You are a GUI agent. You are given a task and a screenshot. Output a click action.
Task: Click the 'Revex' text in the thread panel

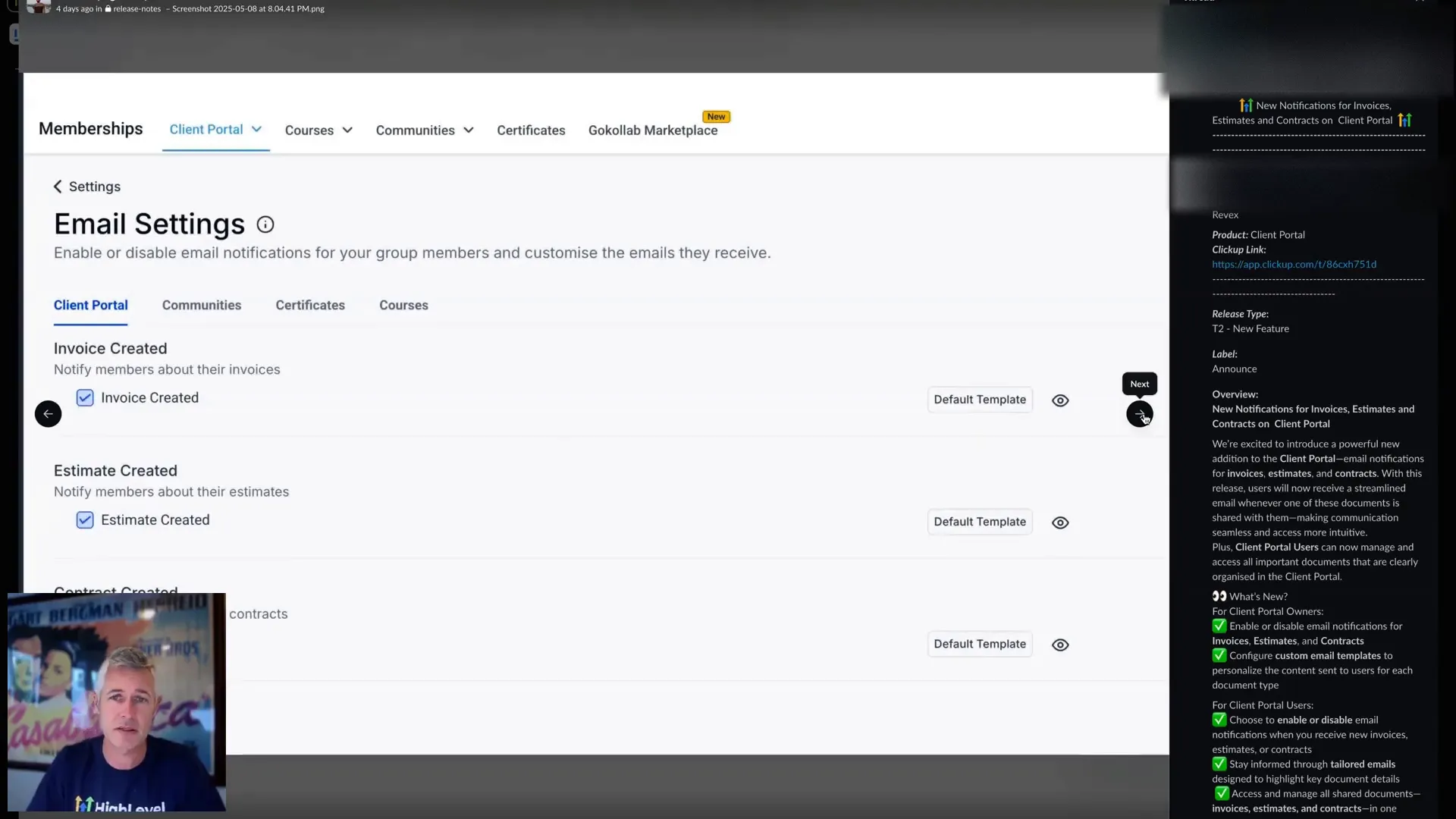pos(1225,215)
